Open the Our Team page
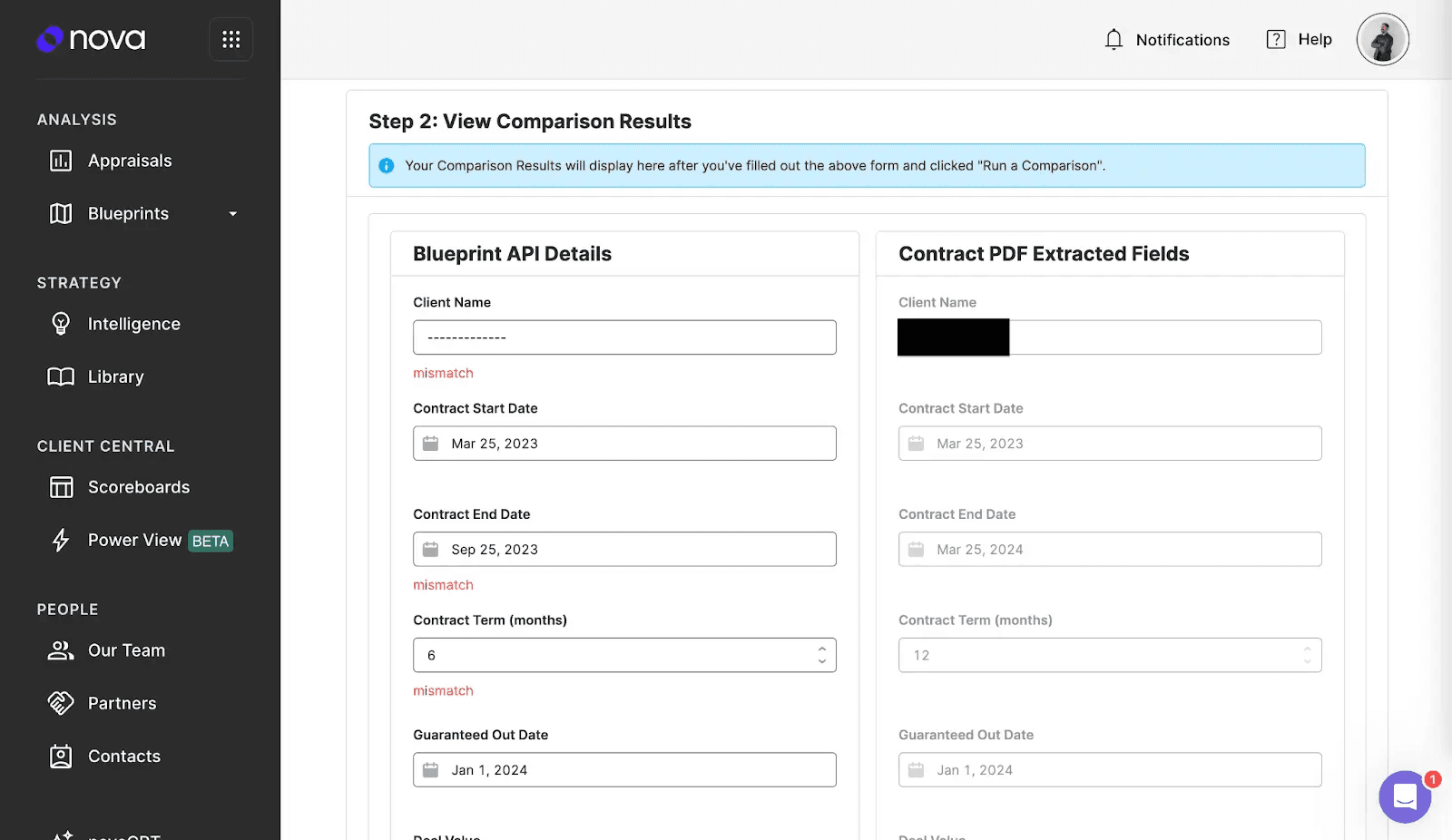 coord(125,650)
